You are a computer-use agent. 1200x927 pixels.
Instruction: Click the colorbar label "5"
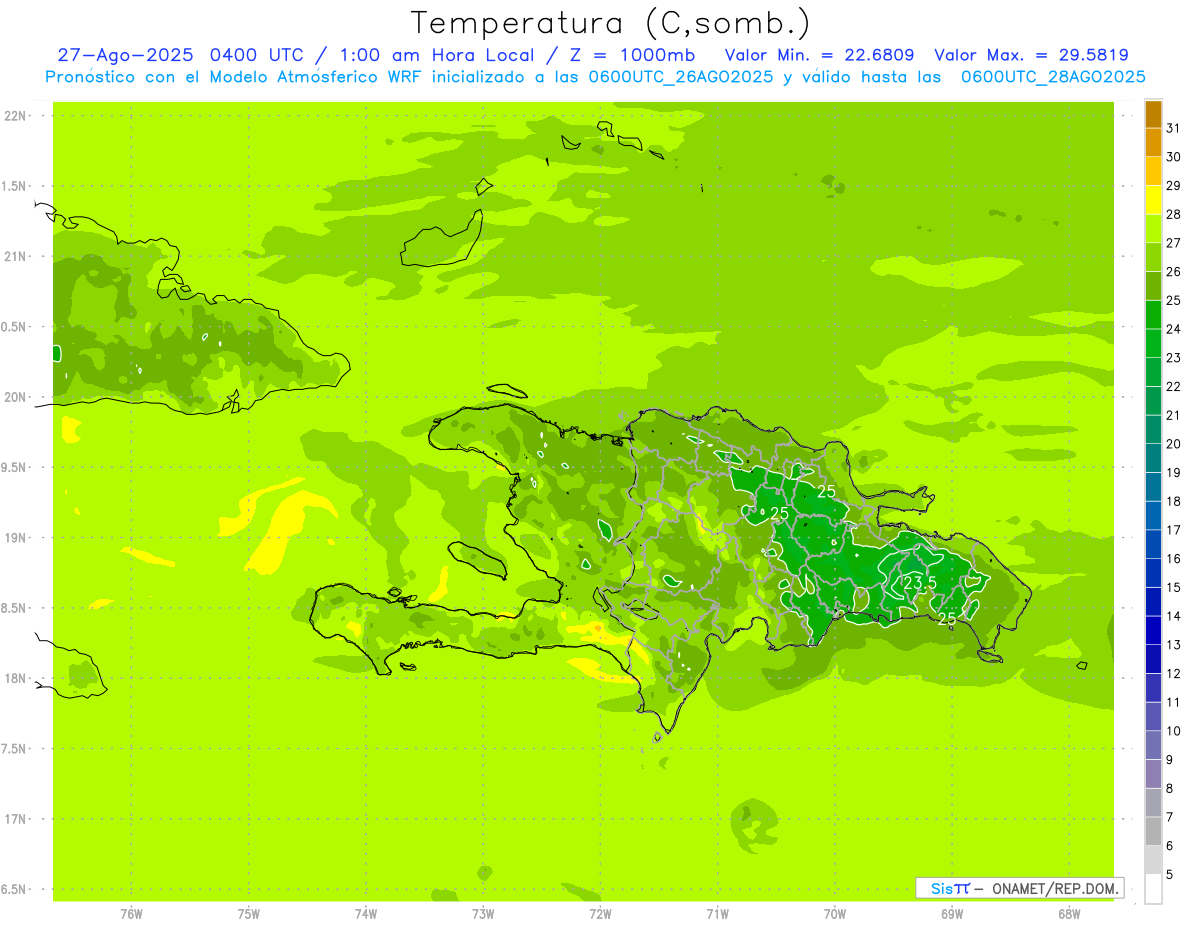pyautogui.click(x=1170, y=874)
